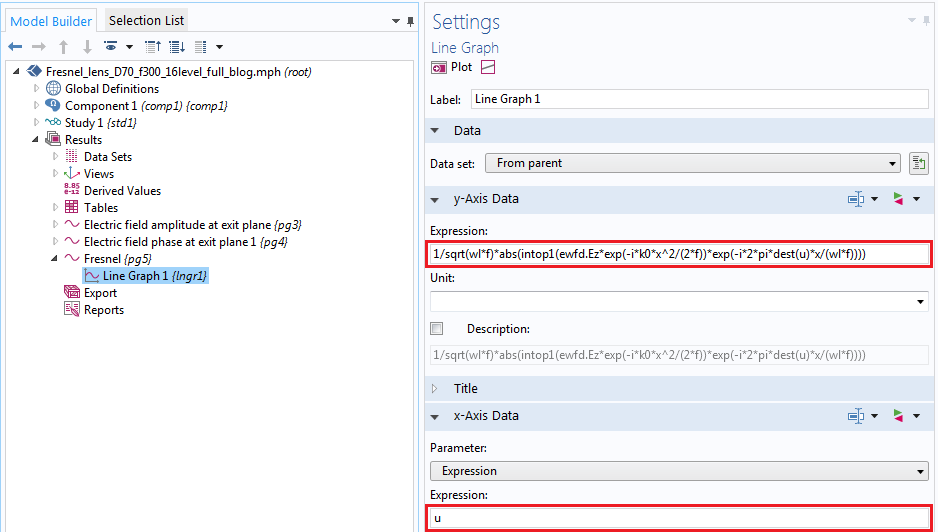Viewport: 938px width, 532px height.
Task: Select Derived Values in the tree
Action: coord(122,191)
